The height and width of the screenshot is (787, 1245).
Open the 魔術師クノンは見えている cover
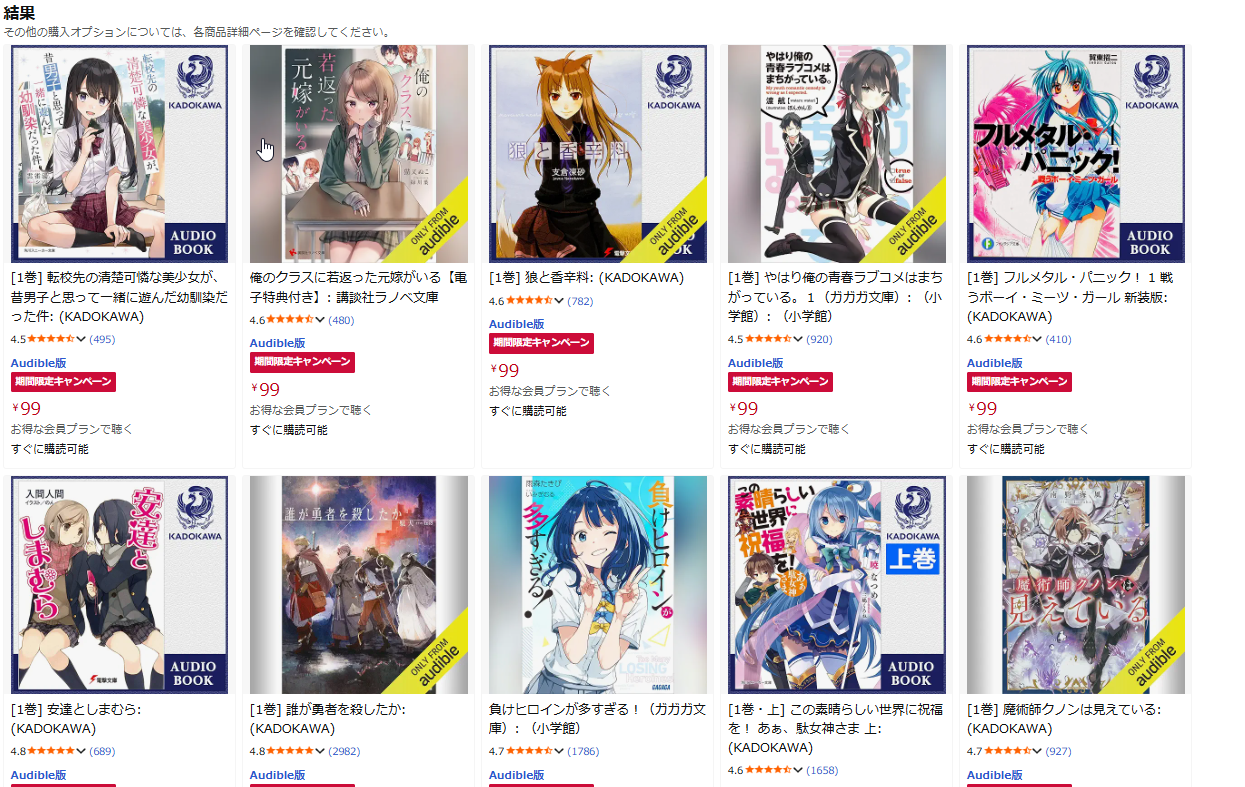click(1076, 585)
